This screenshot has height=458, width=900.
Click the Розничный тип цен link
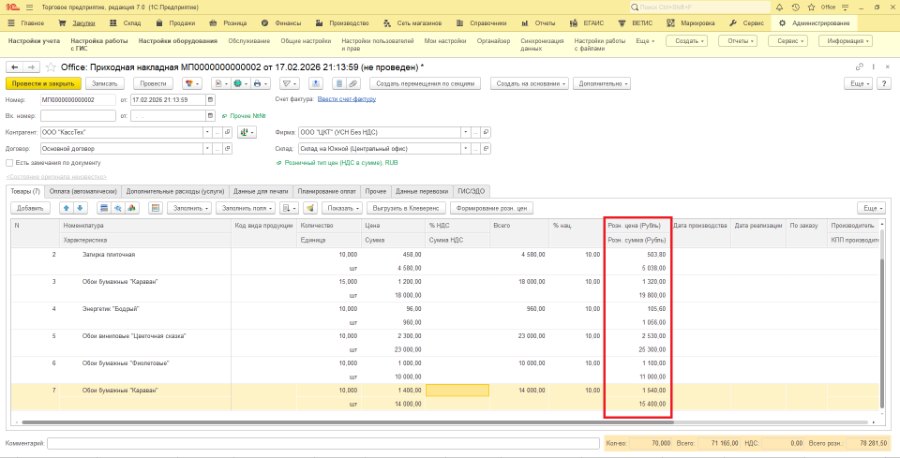[341, 163]
